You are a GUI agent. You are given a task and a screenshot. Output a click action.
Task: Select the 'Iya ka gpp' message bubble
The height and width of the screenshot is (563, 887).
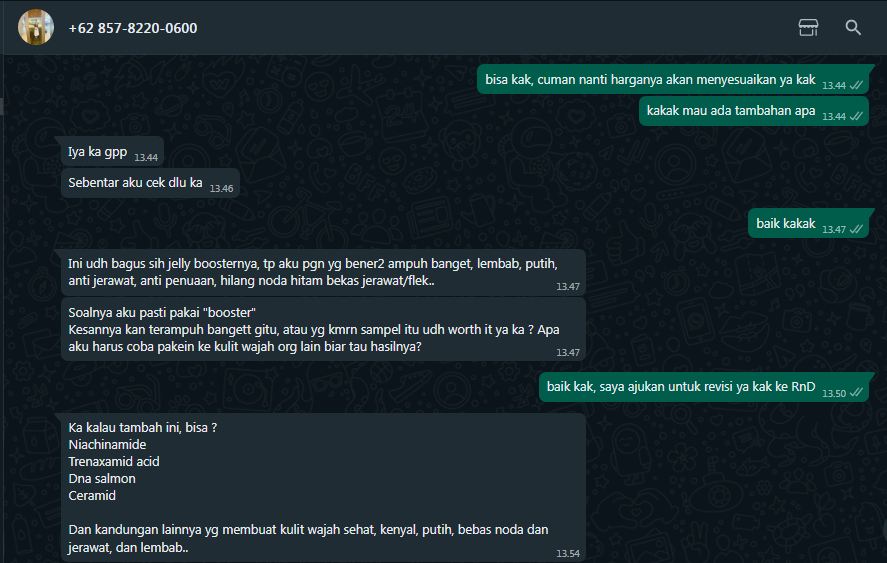tap(112, 152)
